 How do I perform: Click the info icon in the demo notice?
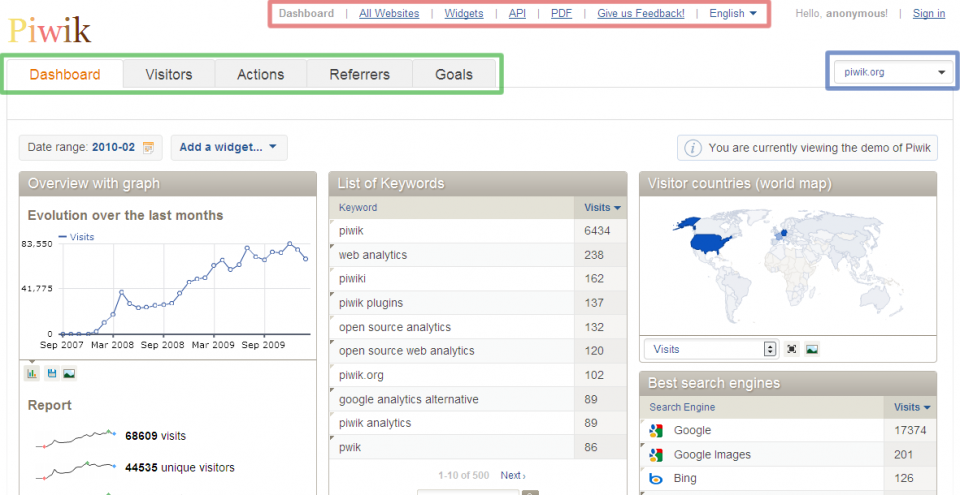click(692, 148)
